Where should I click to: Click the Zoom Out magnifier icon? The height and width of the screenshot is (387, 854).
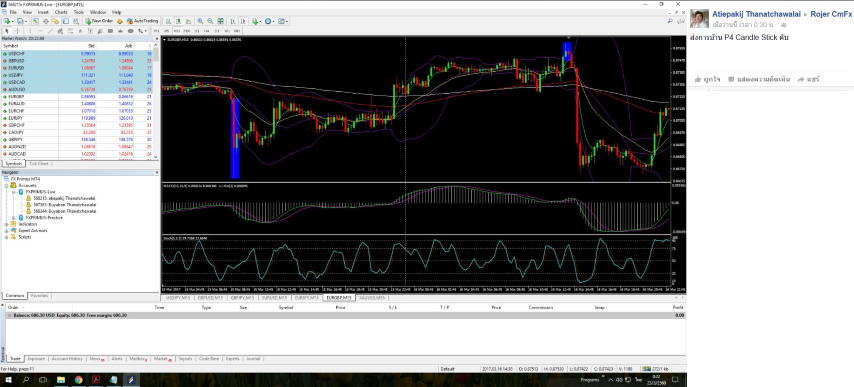pos(210,21)
